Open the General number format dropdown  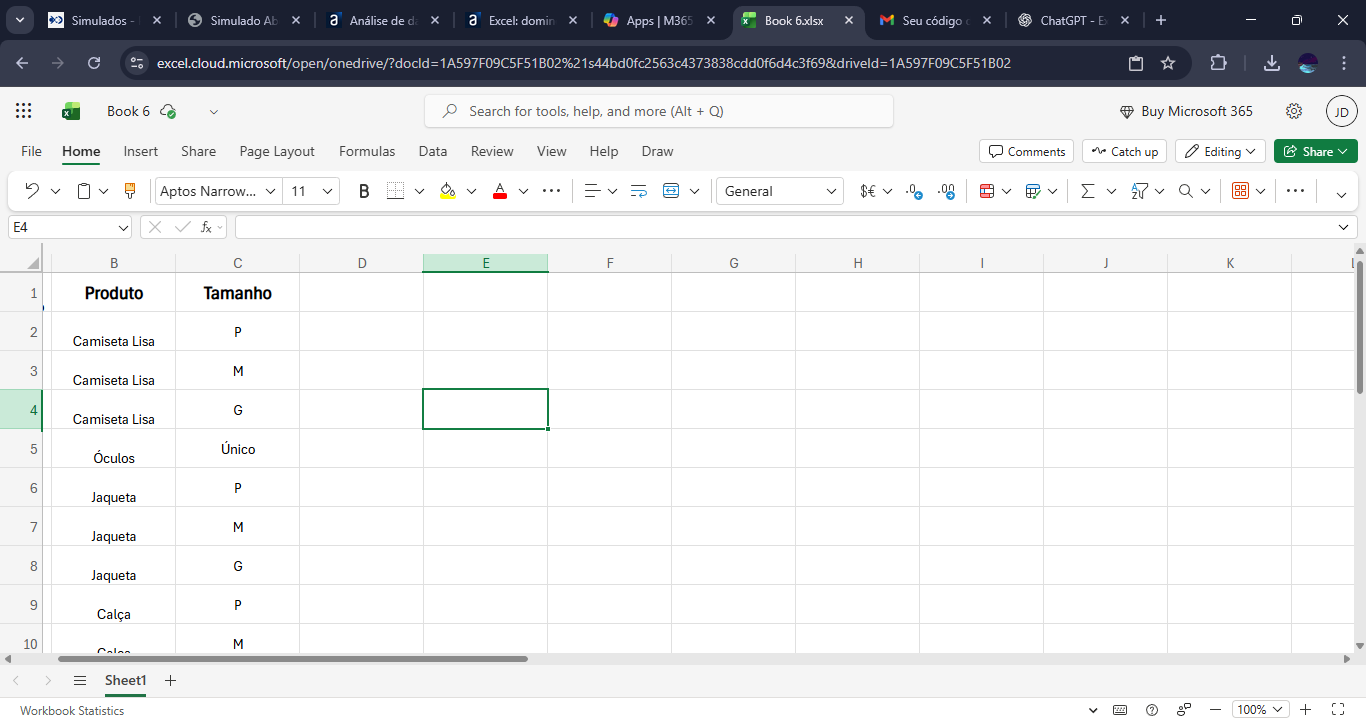pos(780,191)
